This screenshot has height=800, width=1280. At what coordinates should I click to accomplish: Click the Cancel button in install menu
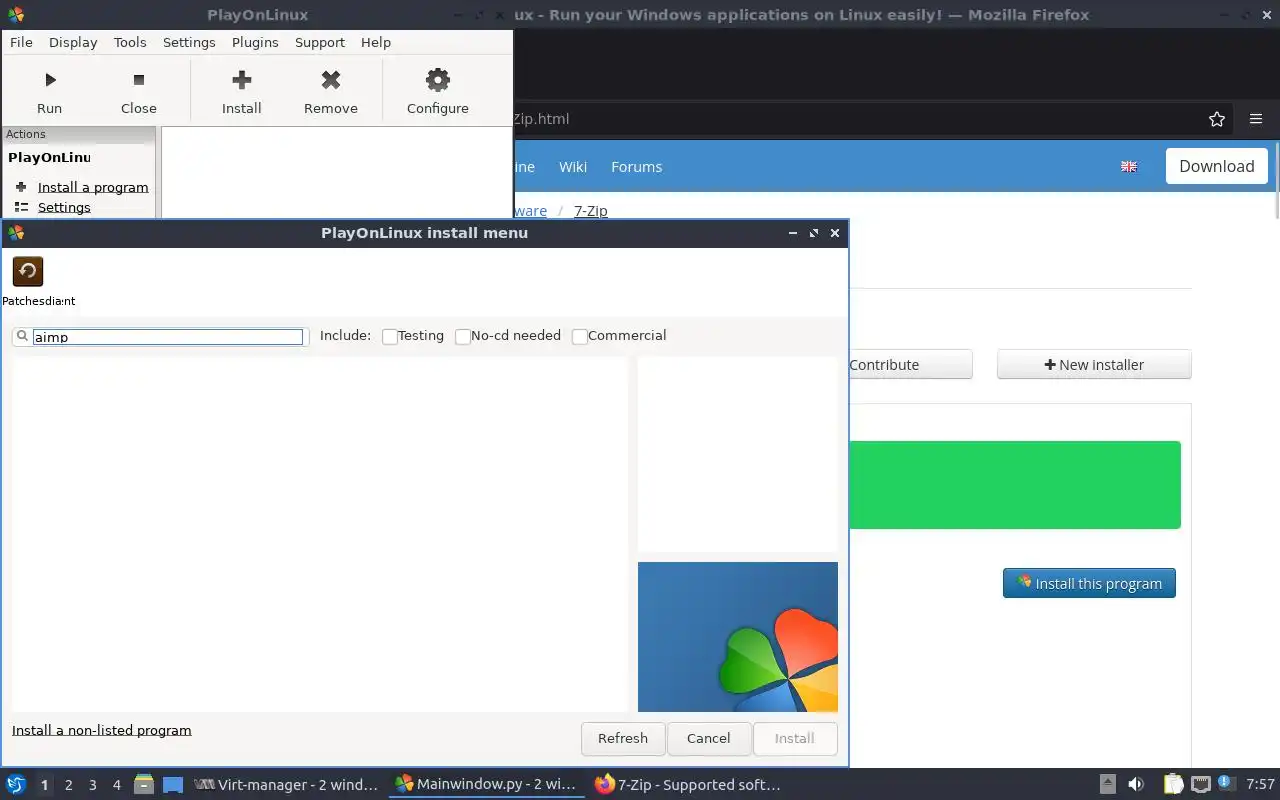[x=708, y=738]
